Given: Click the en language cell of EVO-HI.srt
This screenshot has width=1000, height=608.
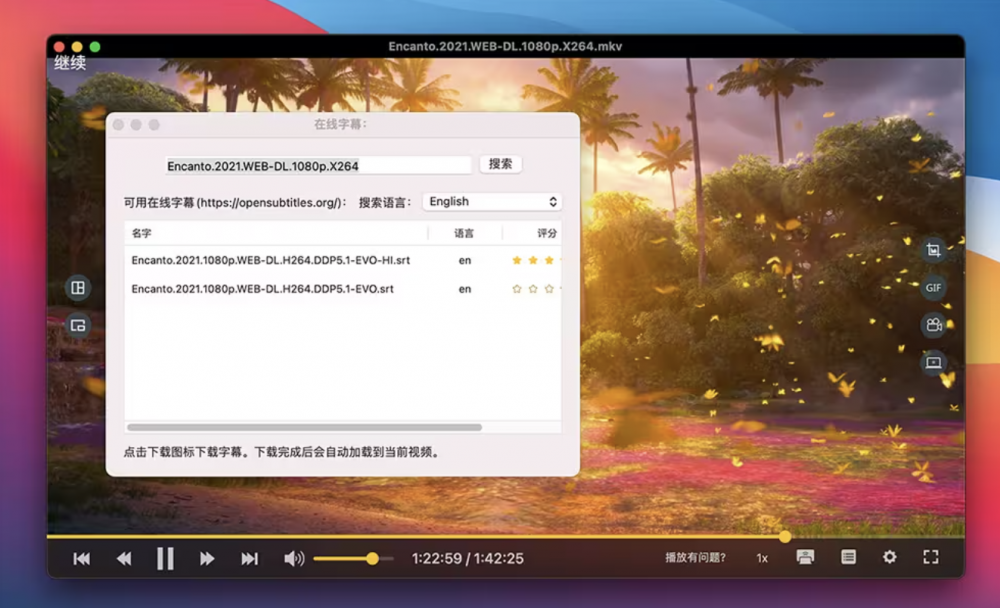Looking at the screenshot, I should click(x=465, y=260).
